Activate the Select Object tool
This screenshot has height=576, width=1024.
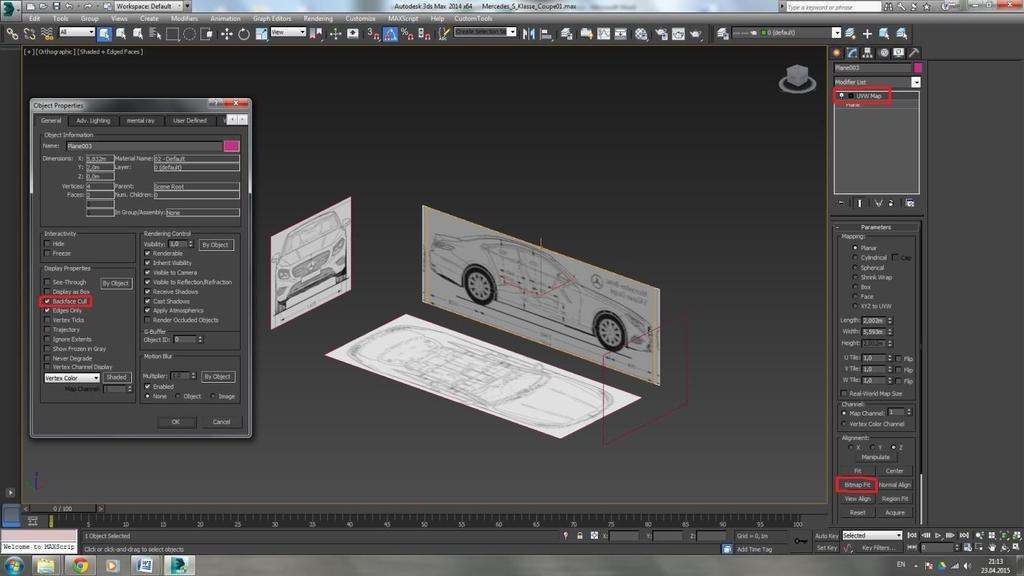[104, 33]
